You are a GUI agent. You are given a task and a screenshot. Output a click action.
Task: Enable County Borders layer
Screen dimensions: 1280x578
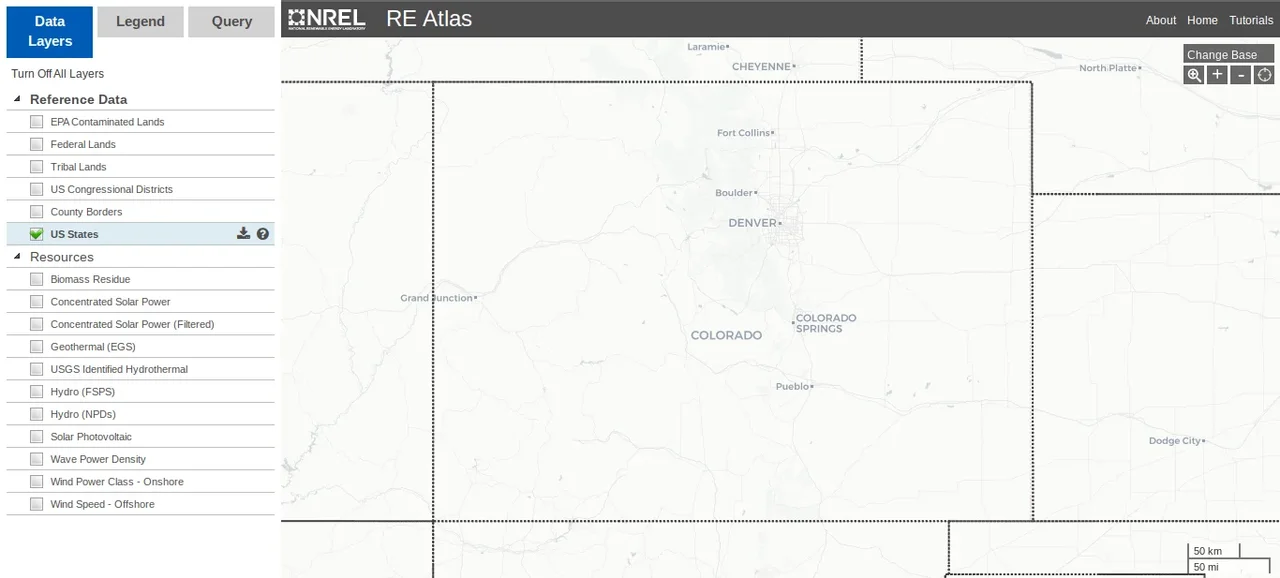click(x=37, y=212)
